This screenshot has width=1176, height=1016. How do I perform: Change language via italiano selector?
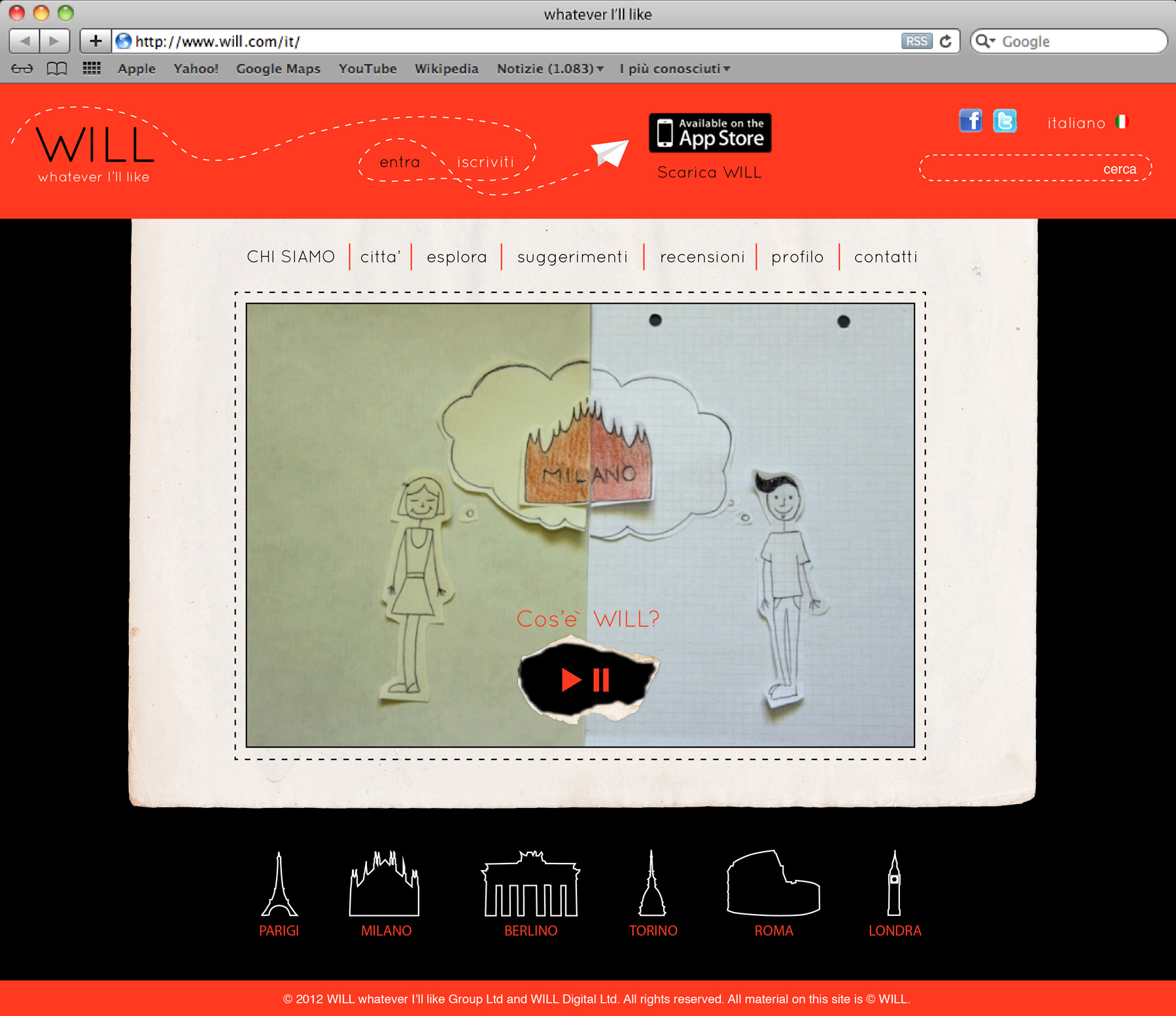point(1077,123)
